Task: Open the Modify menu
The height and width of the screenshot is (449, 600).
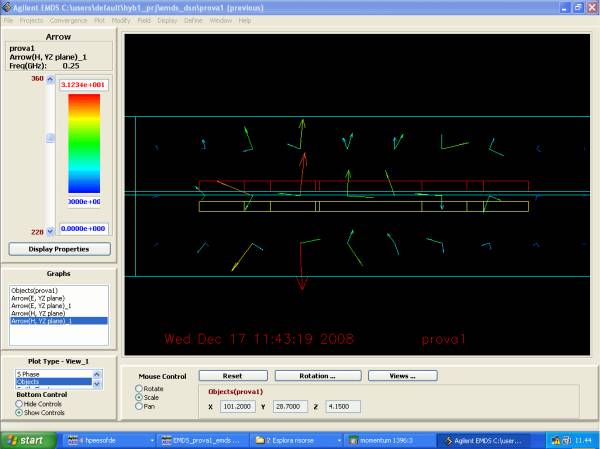Action: [x=121, y=21]
